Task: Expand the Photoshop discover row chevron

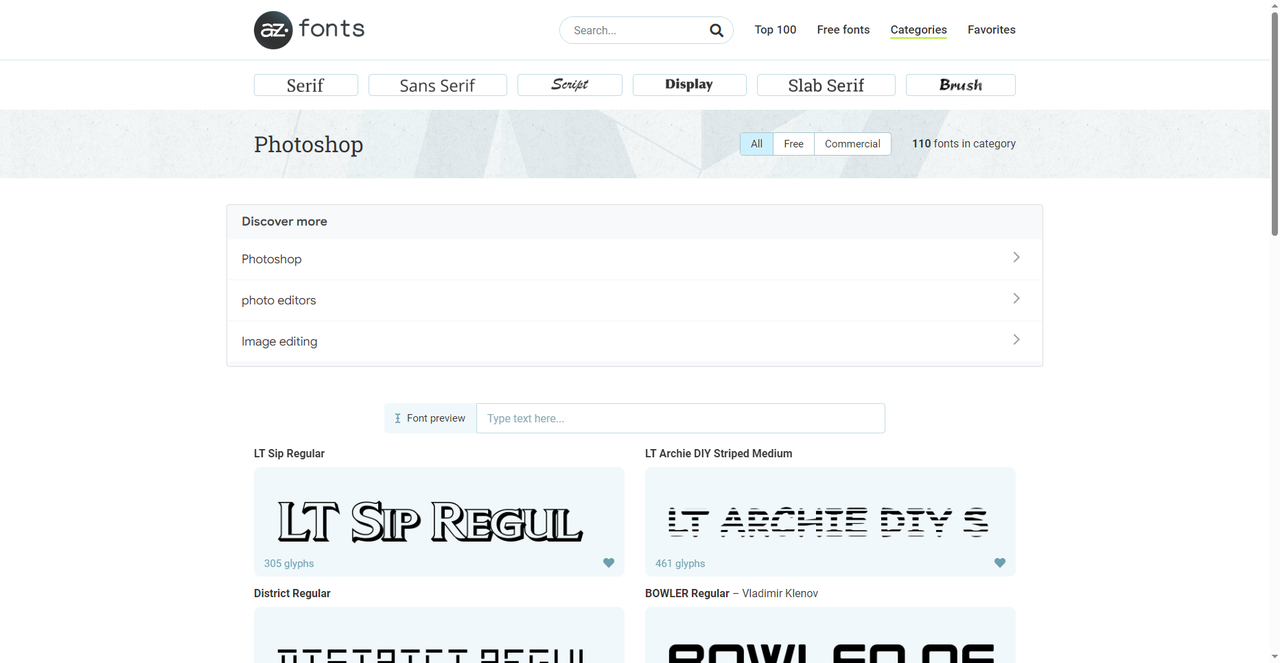Action: [1016, 258]
